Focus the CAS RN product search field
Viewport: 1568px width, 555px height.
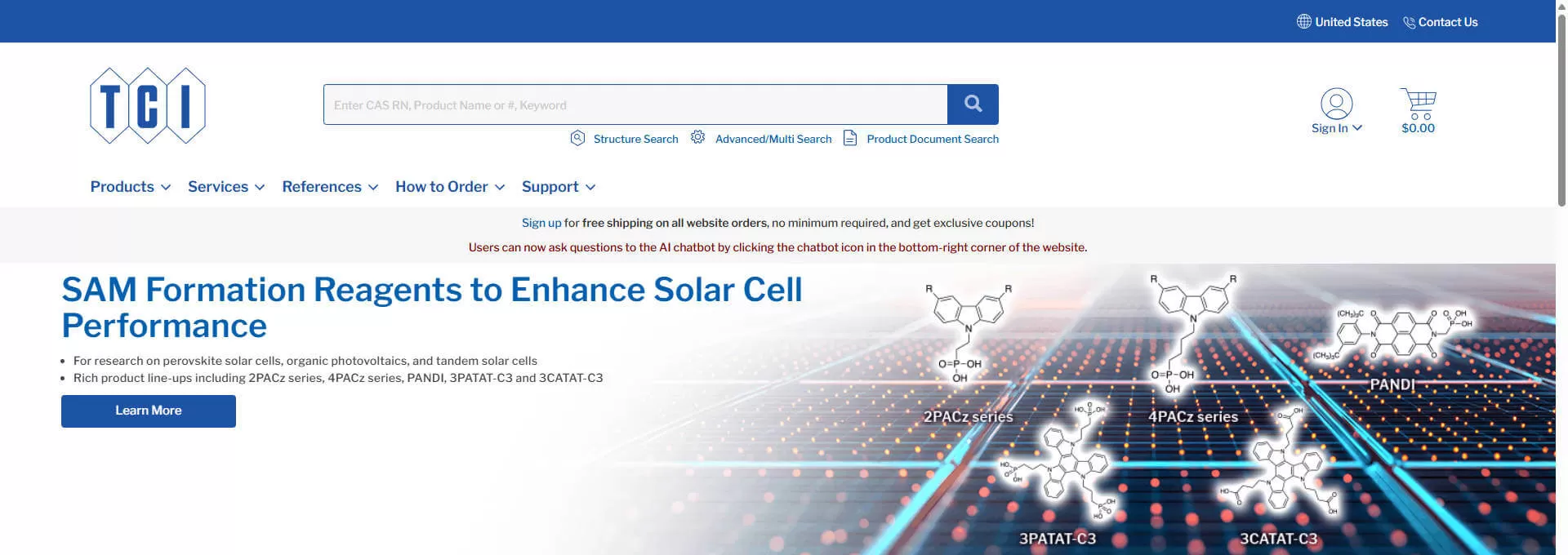[x=635, y=104]
